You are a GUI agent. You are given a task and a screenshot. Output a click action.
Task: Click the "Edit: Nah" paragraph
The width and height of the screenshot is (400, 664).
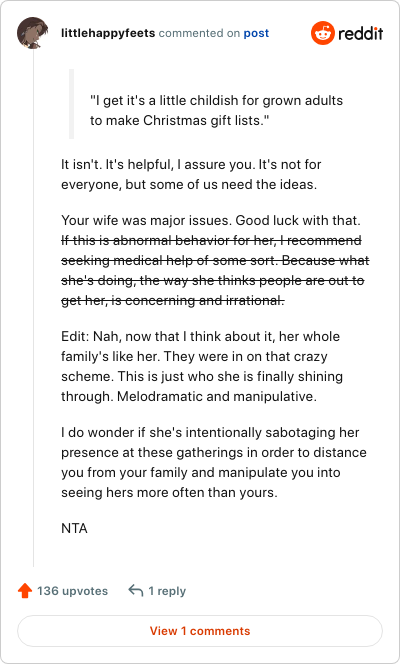pyautogui.click(x=202, y=366)
